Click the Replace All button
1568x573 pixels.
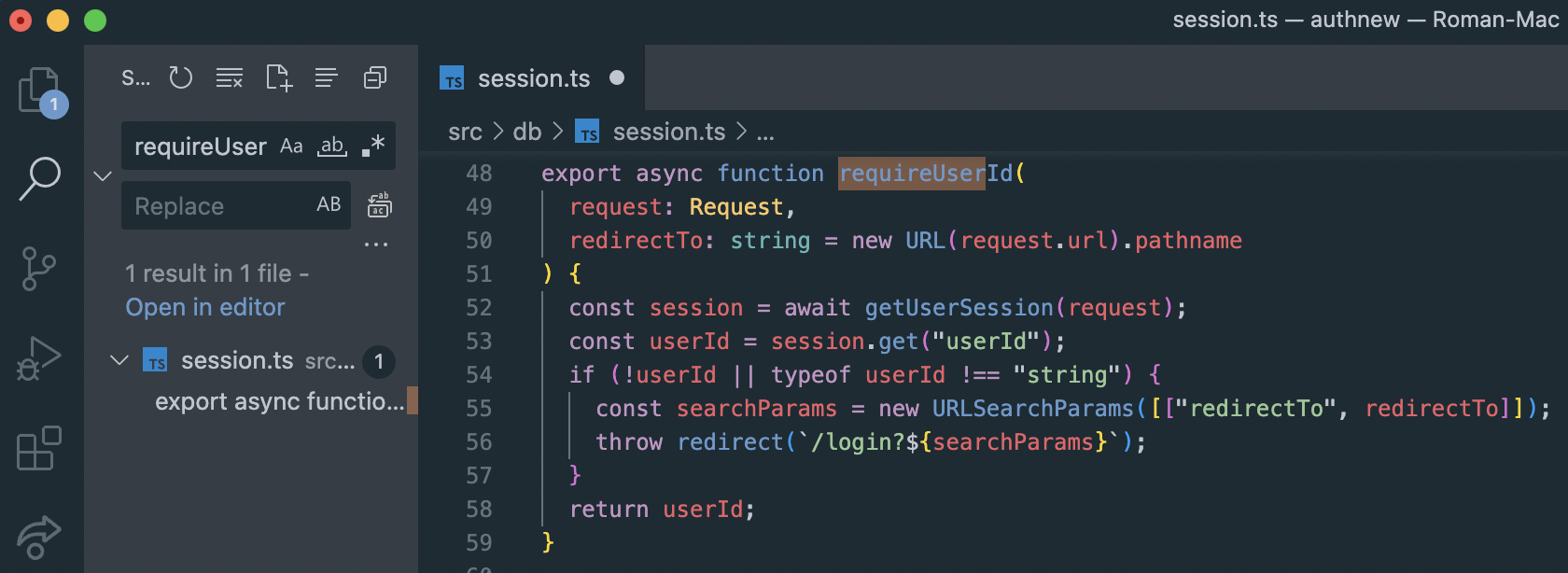(x=379, y=205)
